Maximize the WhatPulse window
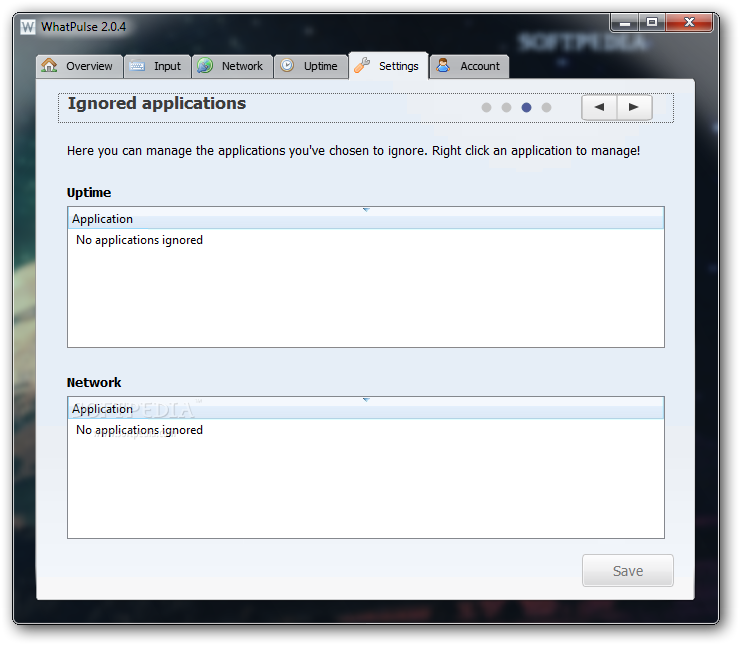Screen dimensions: 740x645 [x=652, y=22]
